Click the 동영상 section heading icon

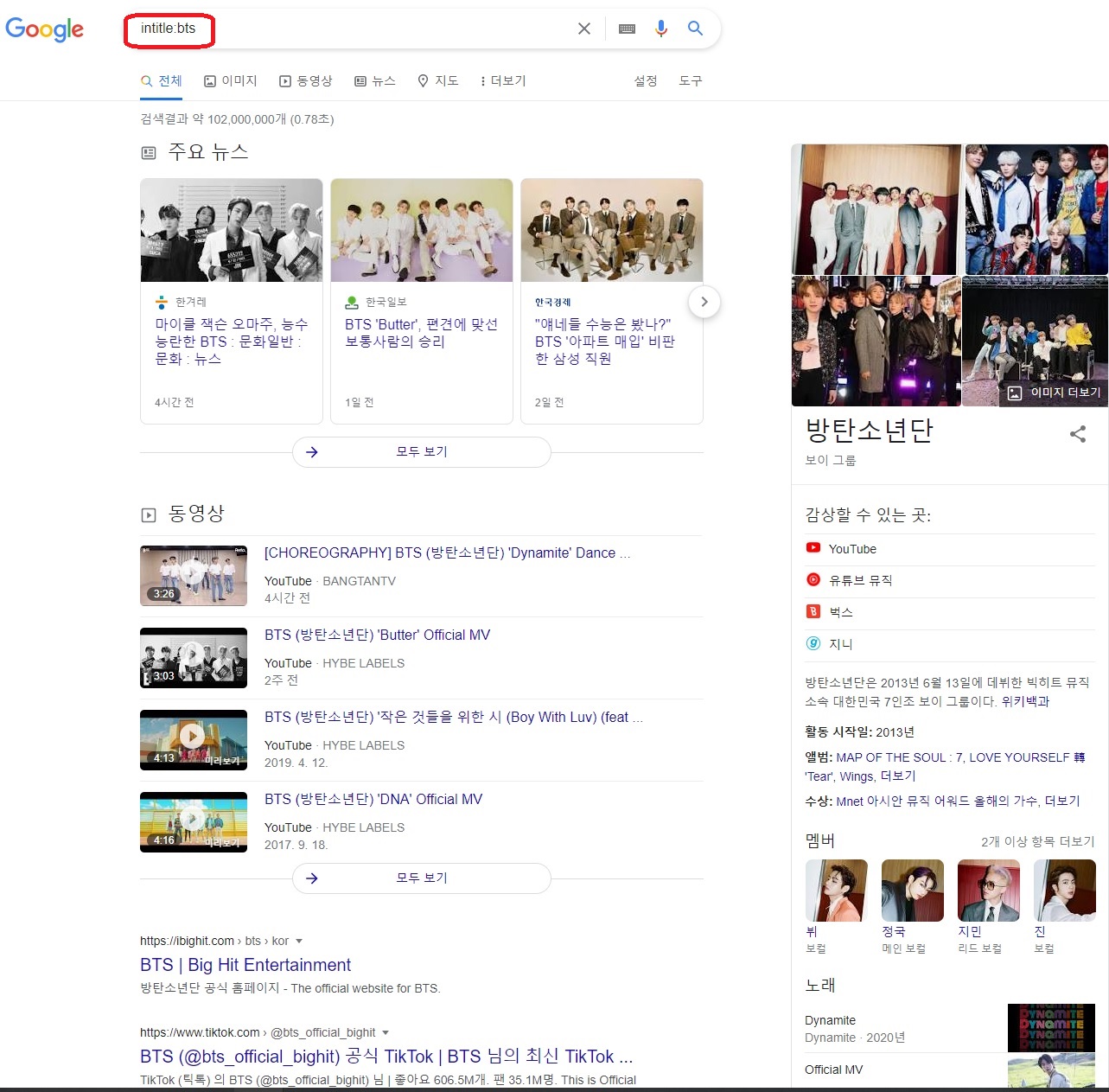coord(149,515)
